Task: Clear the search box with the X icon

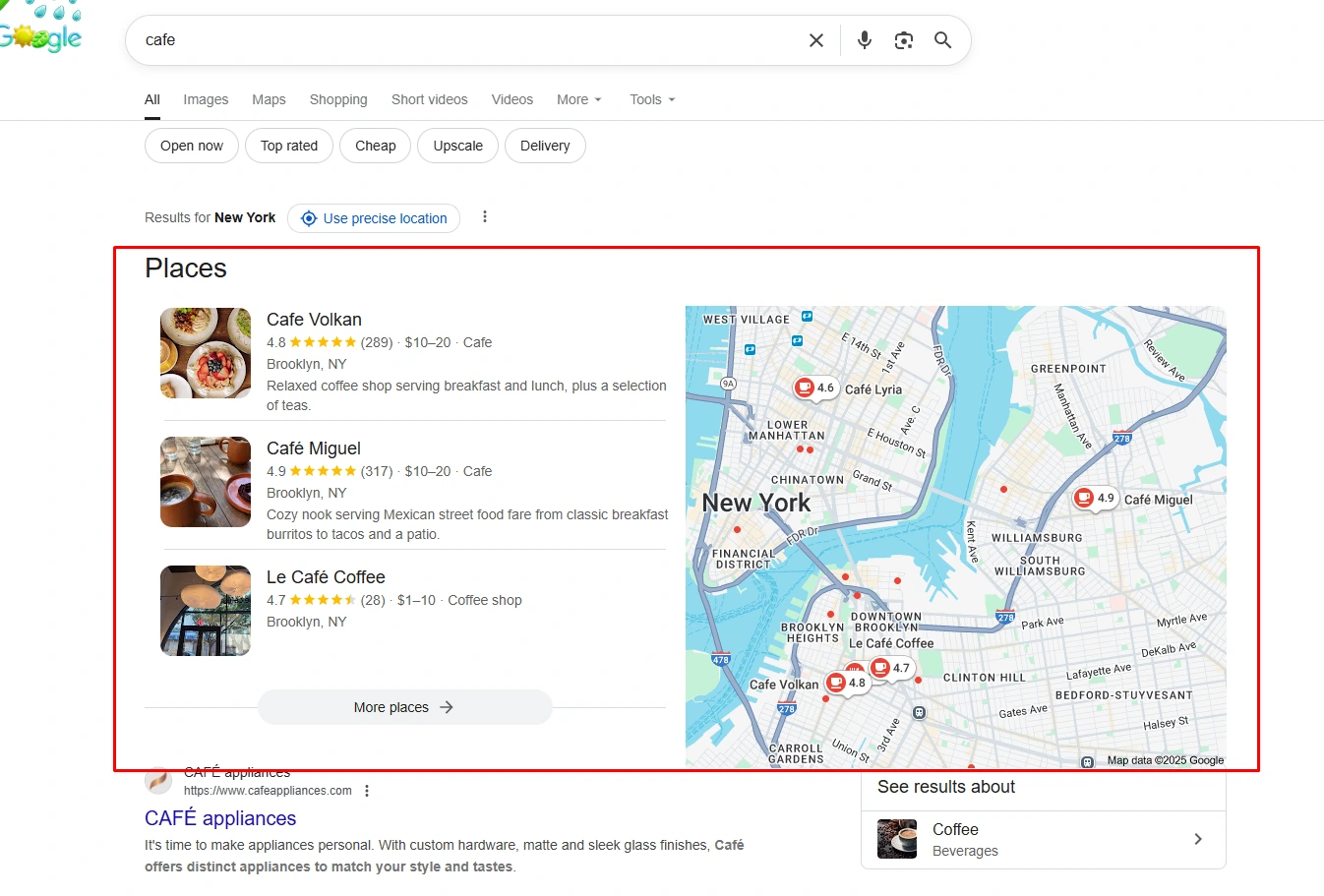Action: (x=816, y=40)
